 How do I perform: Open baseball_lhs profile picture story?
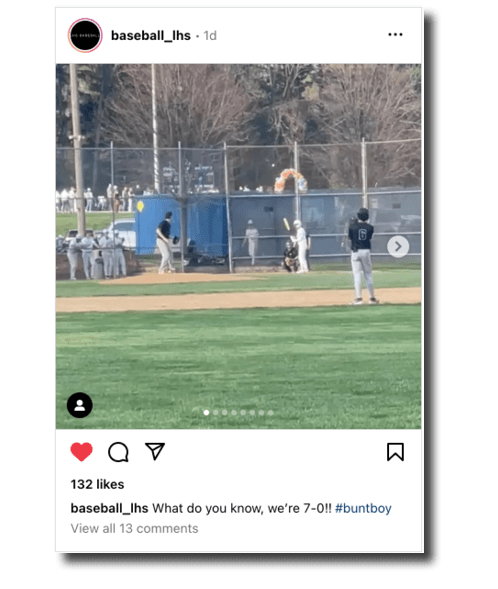click(85, 35)
